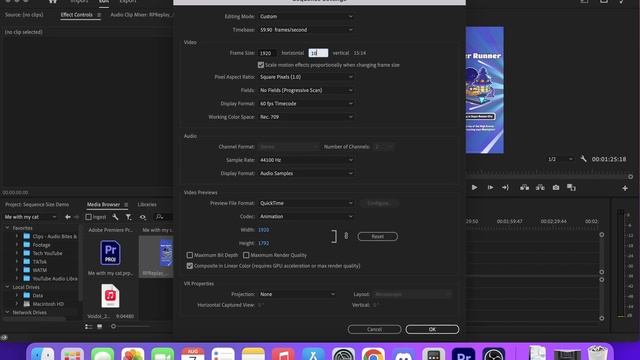Open the Timebase dropdown
The width and height of the screenshot is (640, 360).
click(306, 30)
